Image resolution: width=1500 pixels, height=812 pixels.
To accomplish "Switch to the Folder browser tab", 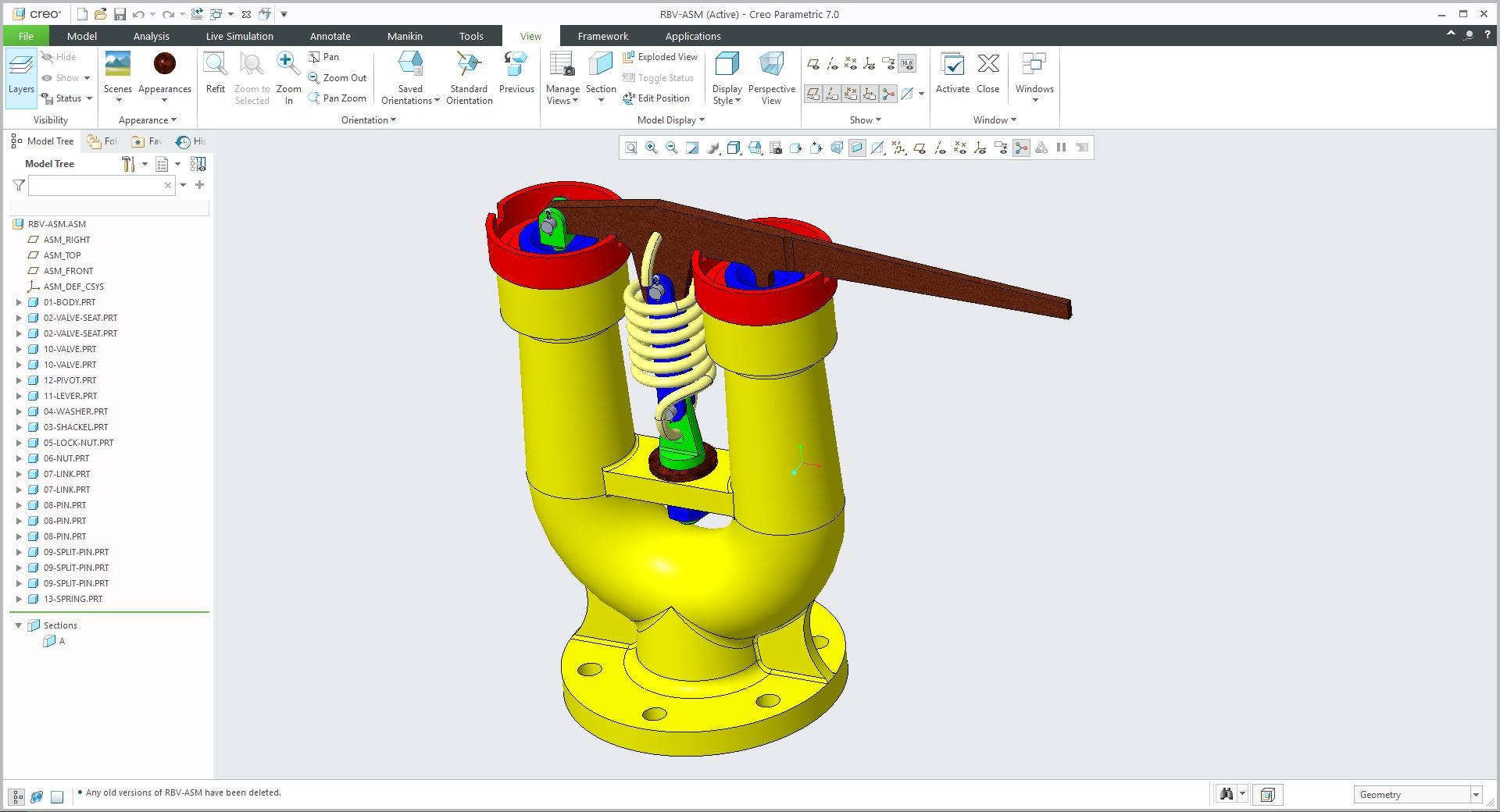I will [x=102, y=141].
